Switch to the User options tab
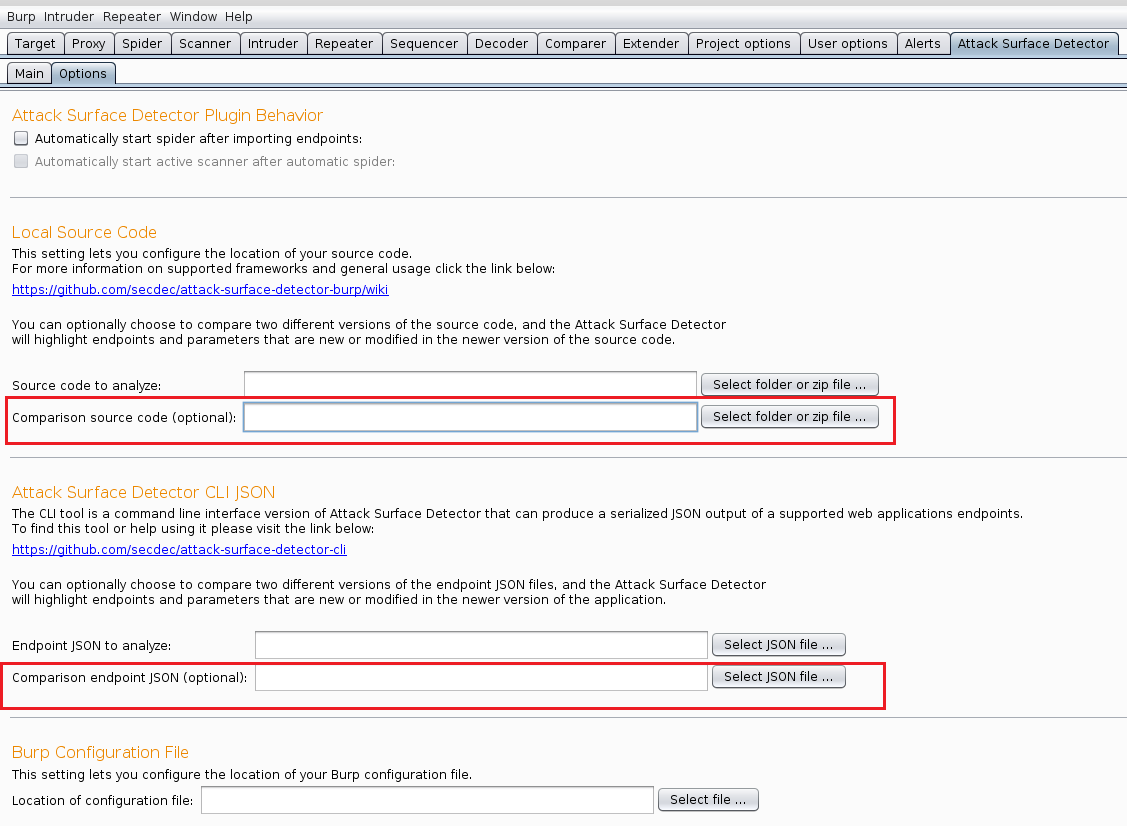The image size is (1127, 826). pos(848,44)
